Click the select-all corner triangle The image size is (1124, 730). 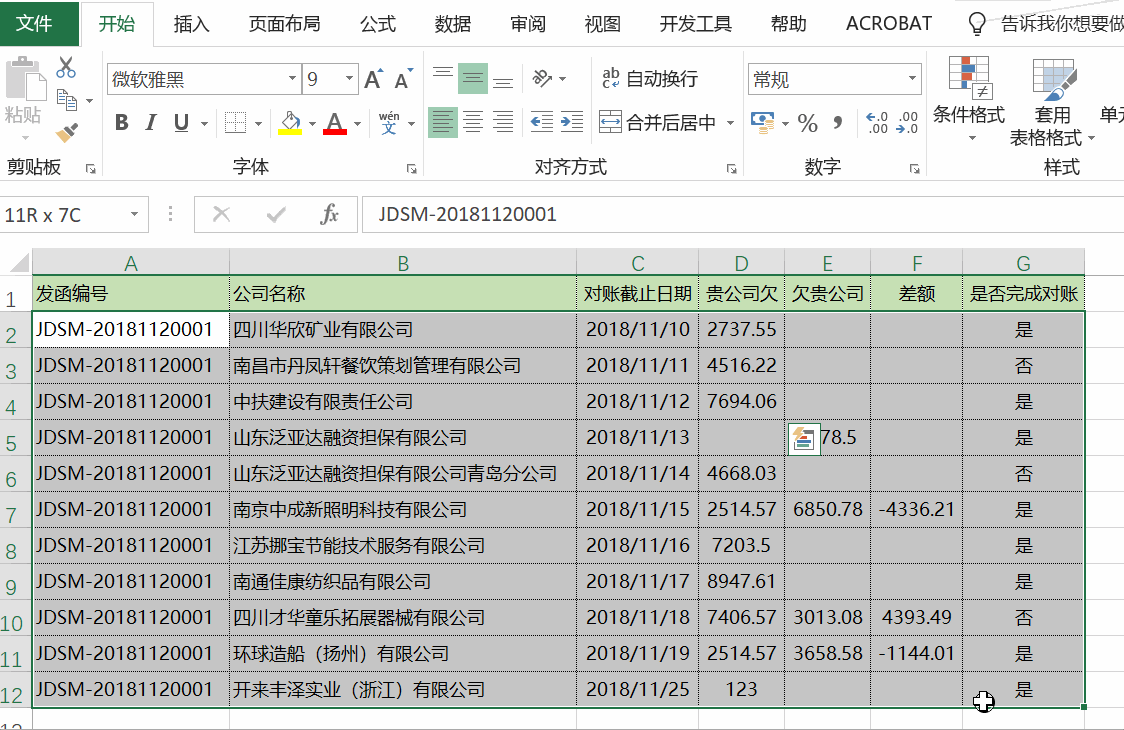(19, 262)
